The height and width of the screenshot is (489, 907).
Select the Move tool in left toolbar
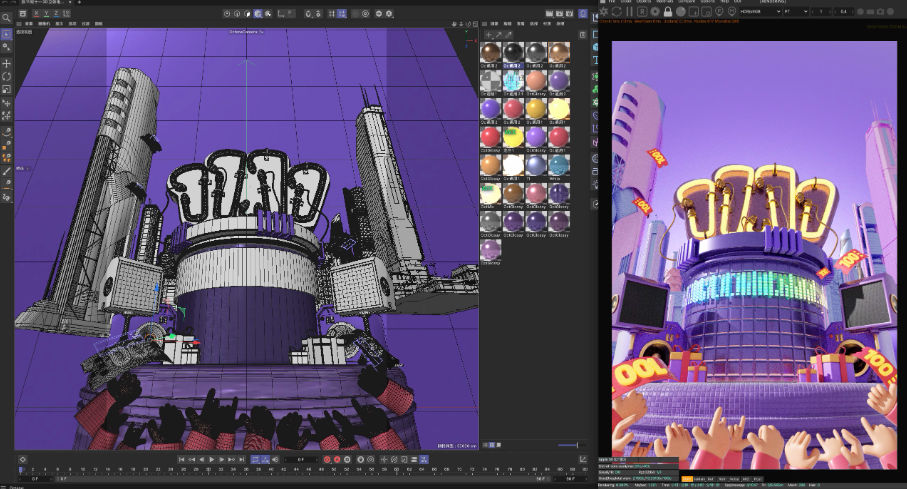pyautogui.click(x=6, y=63)
